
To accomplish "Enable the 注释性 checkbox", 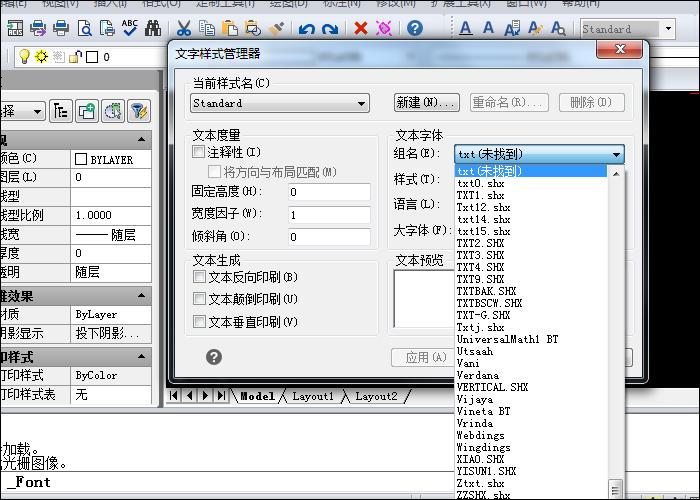I will click(198, 152).
